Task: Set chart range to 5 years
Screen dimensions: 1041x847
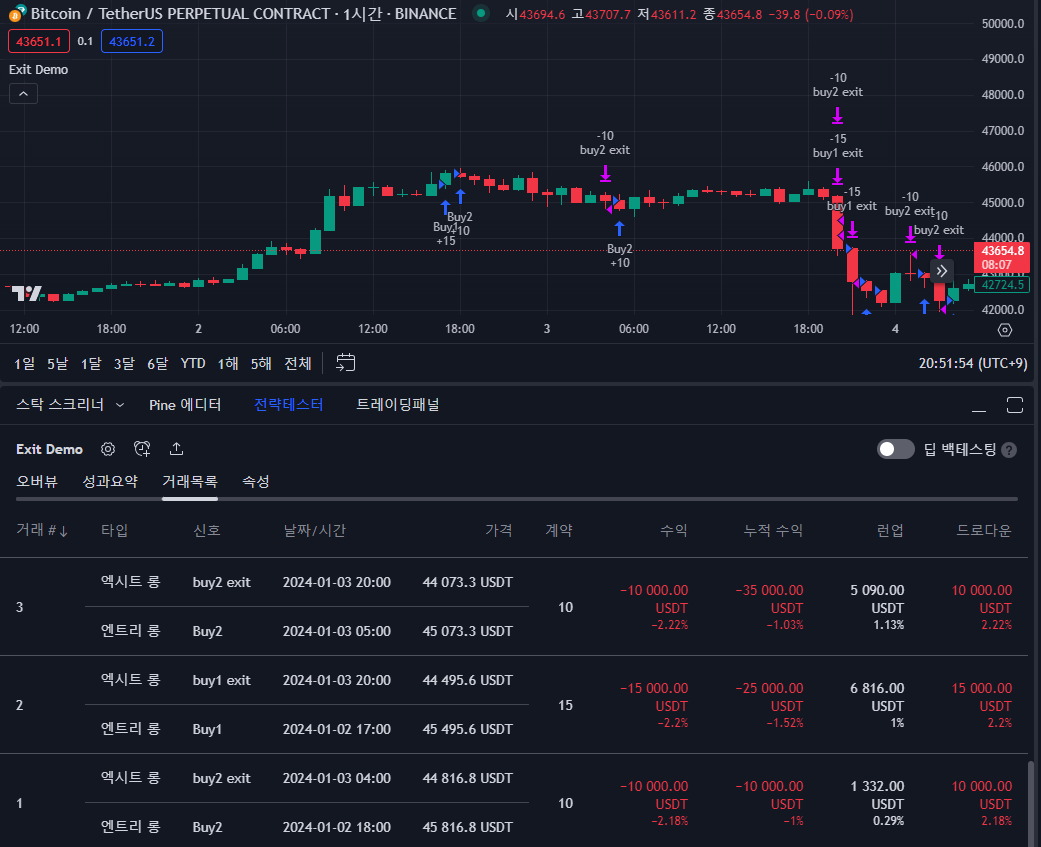Action: click(261, 364)
